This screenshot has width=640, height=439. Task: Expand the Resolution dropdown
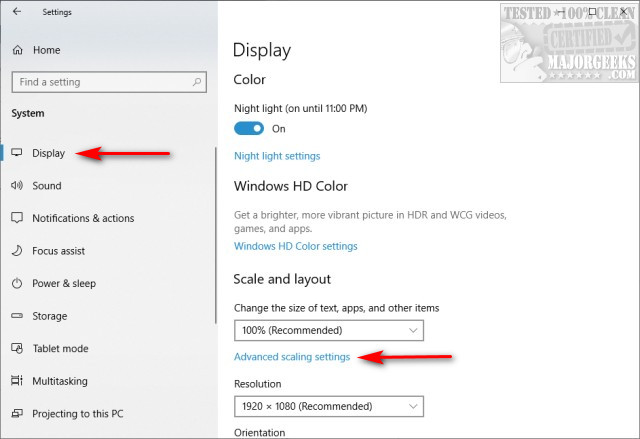(328, 406)
